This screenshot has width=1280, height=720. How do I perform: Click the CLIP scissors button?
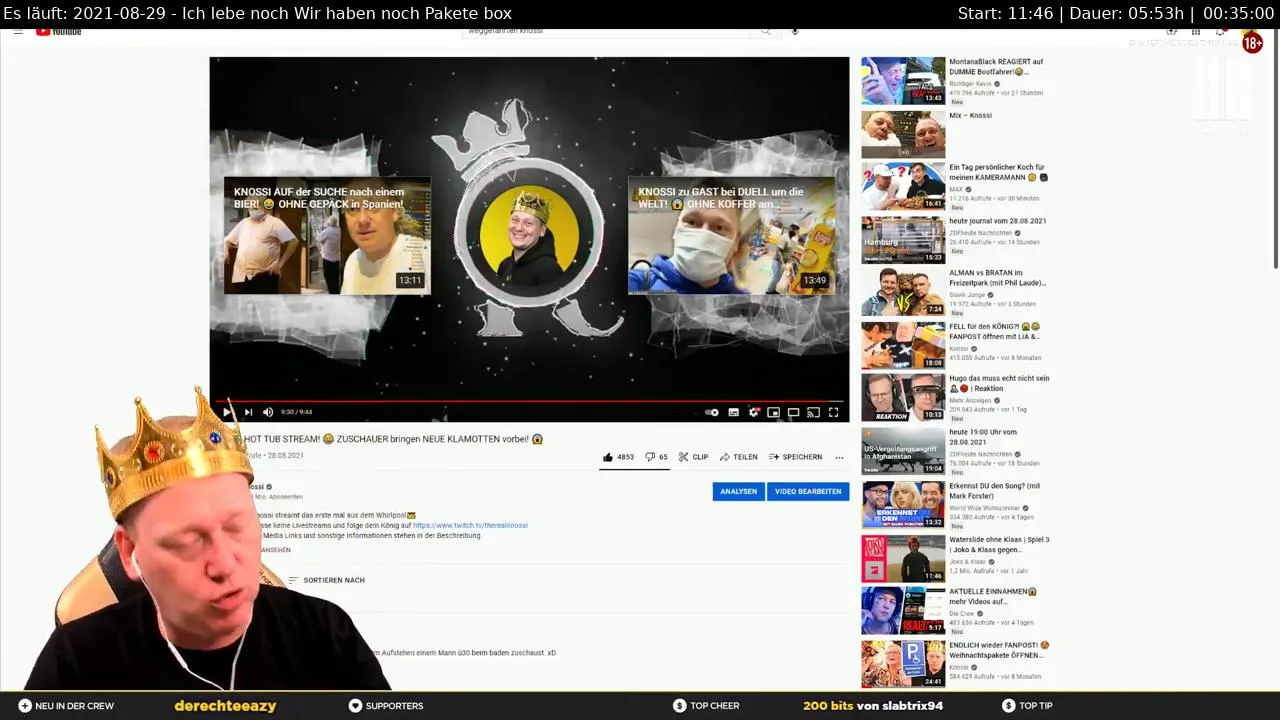[693, 457]
